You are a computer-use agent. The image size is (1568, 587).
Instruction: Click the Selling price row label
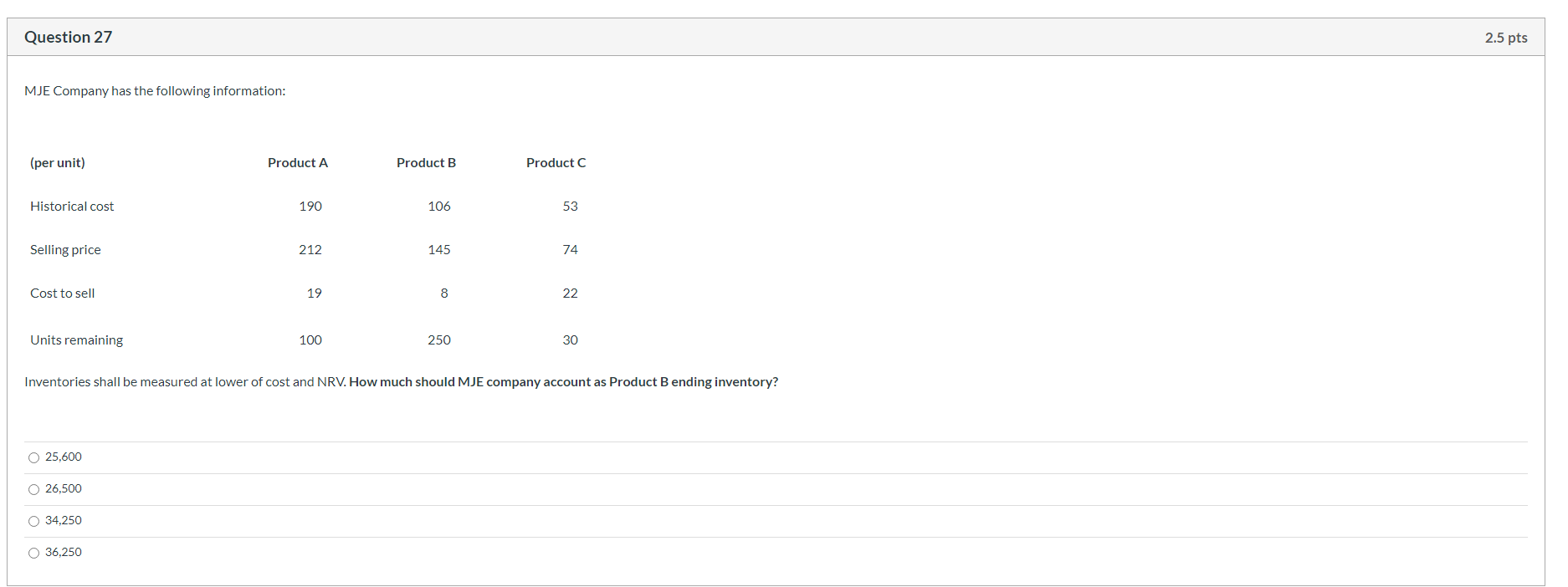point(65,249)
